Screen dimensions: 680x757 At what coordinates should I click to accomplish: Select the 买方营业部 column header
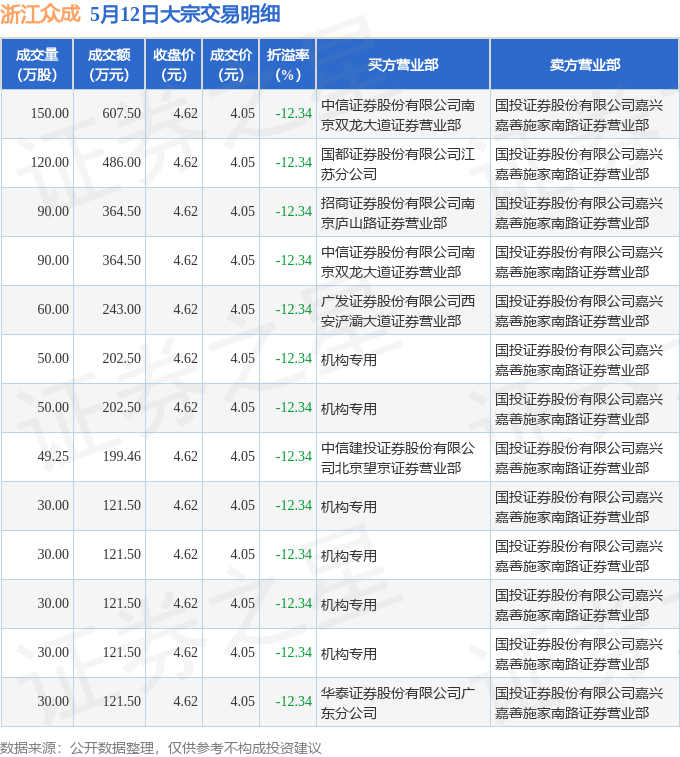click(403, 65)
